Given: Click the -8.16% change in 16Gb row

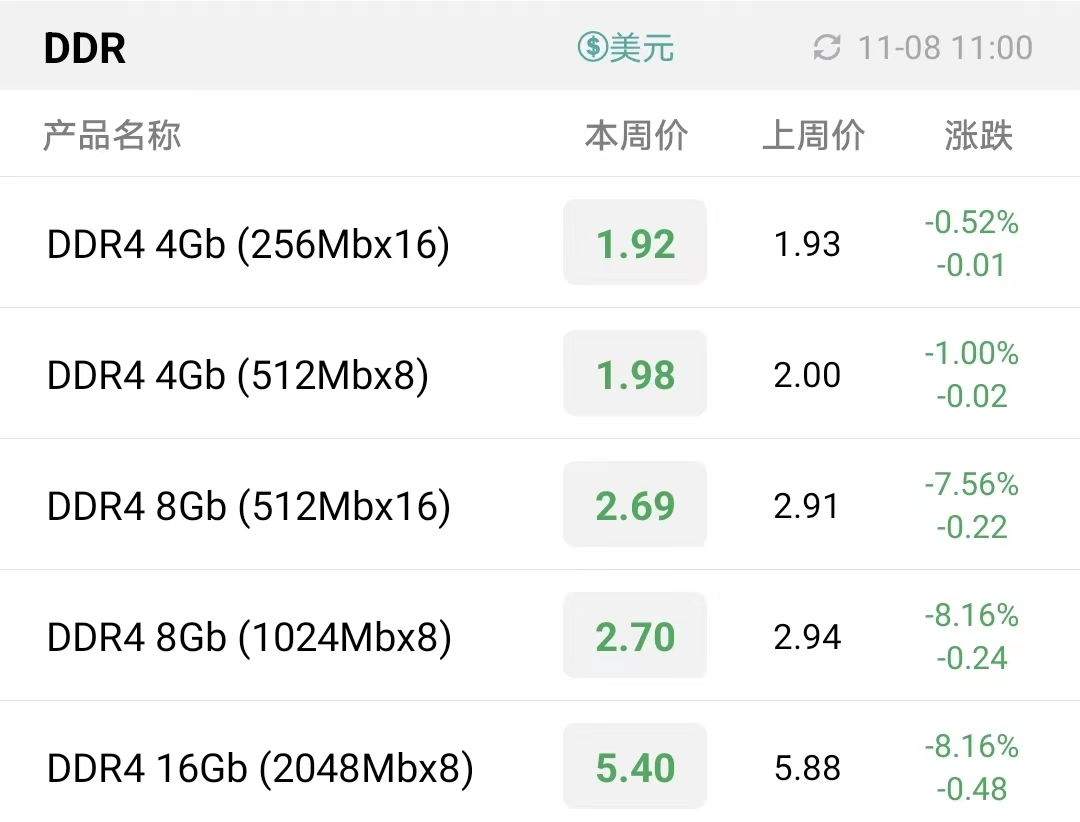Looking at the screenshot, I should (x=972, y=746).
